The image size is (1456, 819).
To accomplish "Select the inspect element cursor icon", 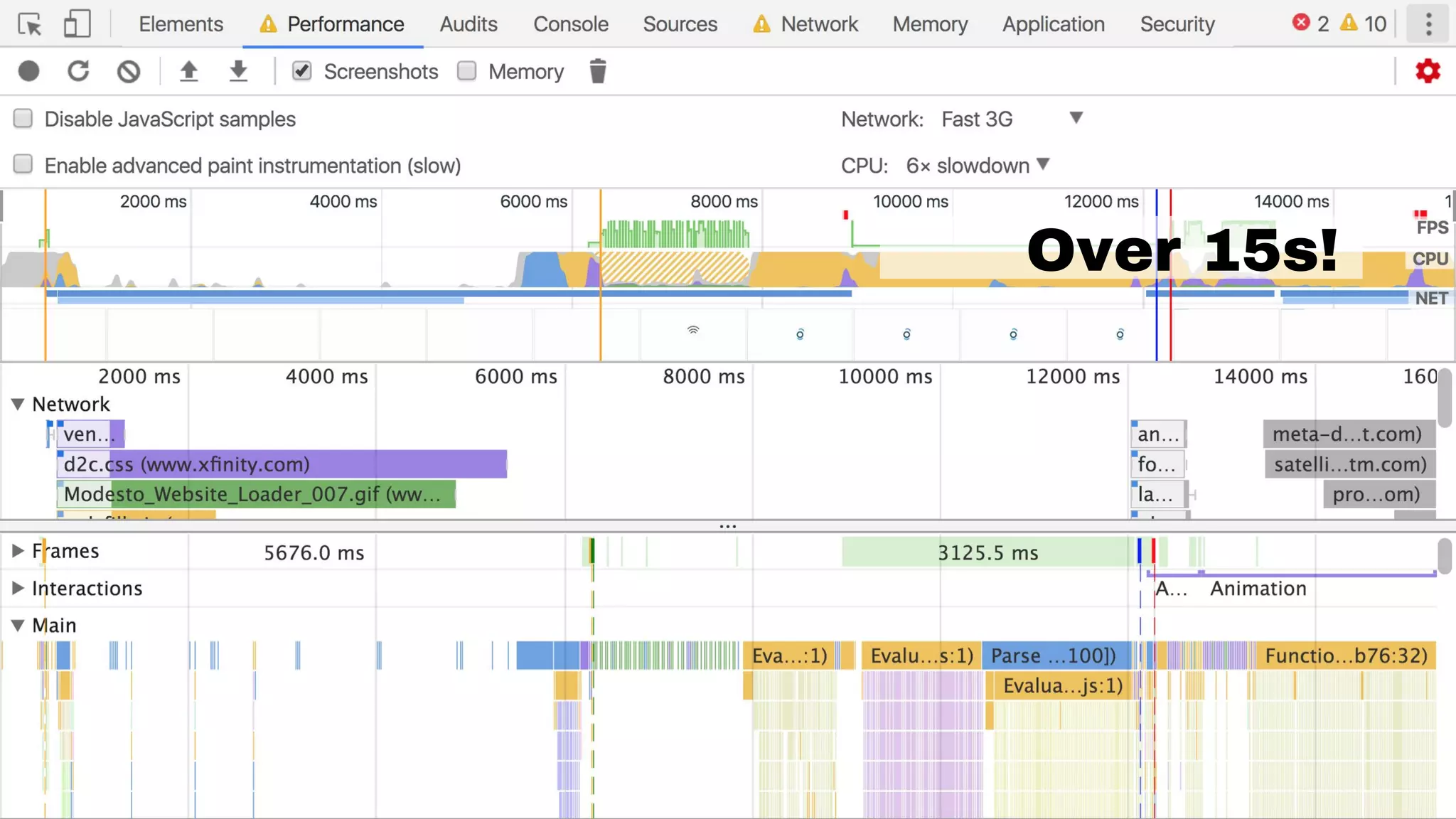I will click(30, 25).
